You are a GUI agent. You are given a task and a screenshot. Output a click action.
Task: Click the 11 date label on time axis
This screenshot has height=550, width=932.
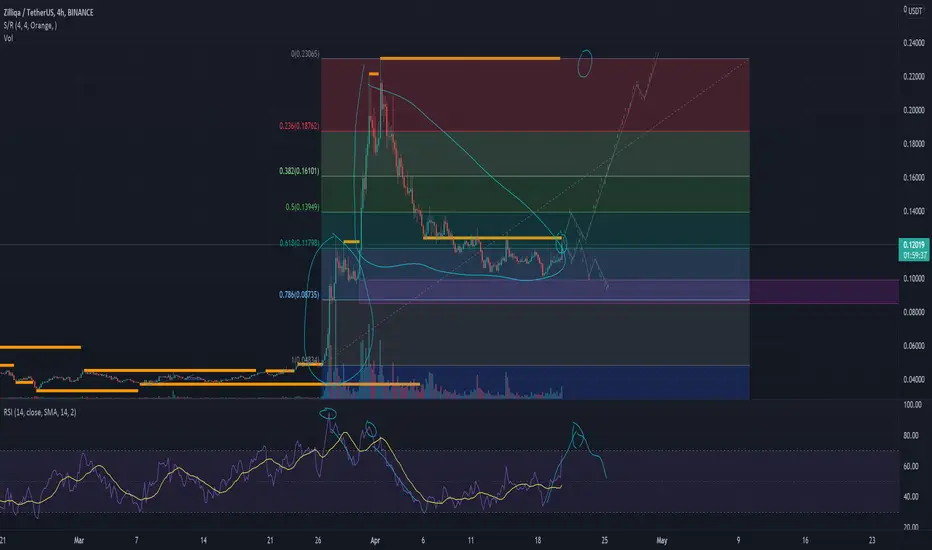point(470,540)
